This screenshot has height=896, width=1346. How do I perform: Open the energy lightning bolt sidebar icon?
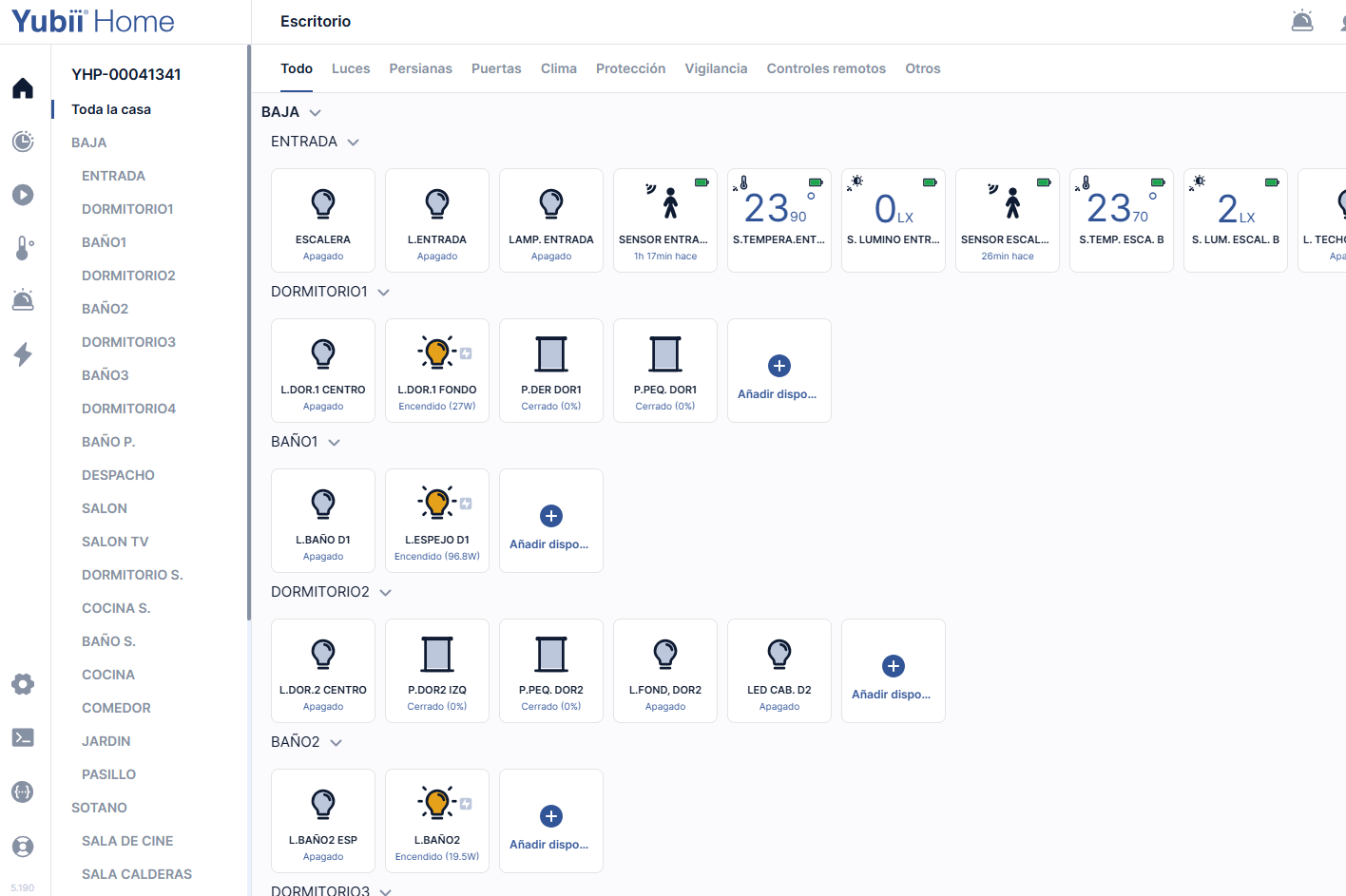(23, 354)
